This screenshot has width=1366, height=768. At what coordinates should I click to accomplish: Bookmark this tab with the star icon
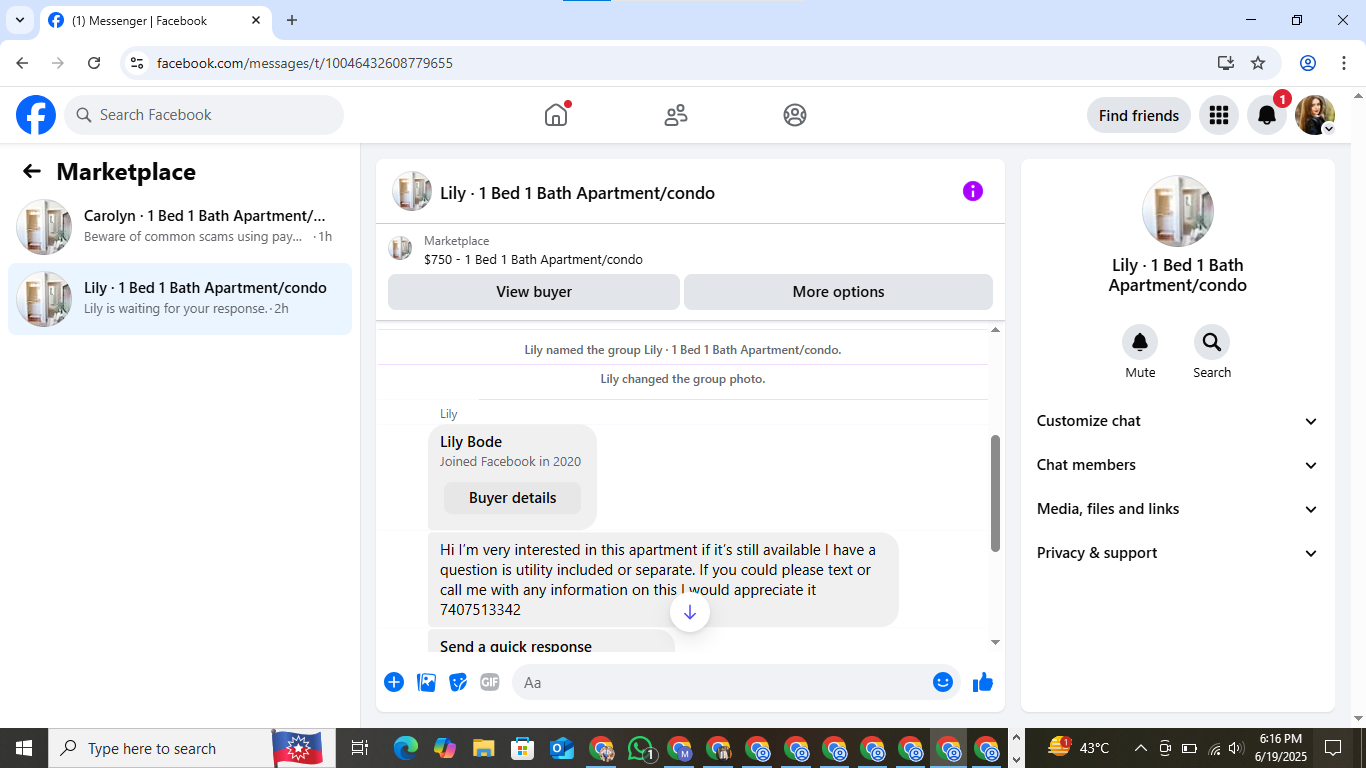click(x=1258, y=63)
